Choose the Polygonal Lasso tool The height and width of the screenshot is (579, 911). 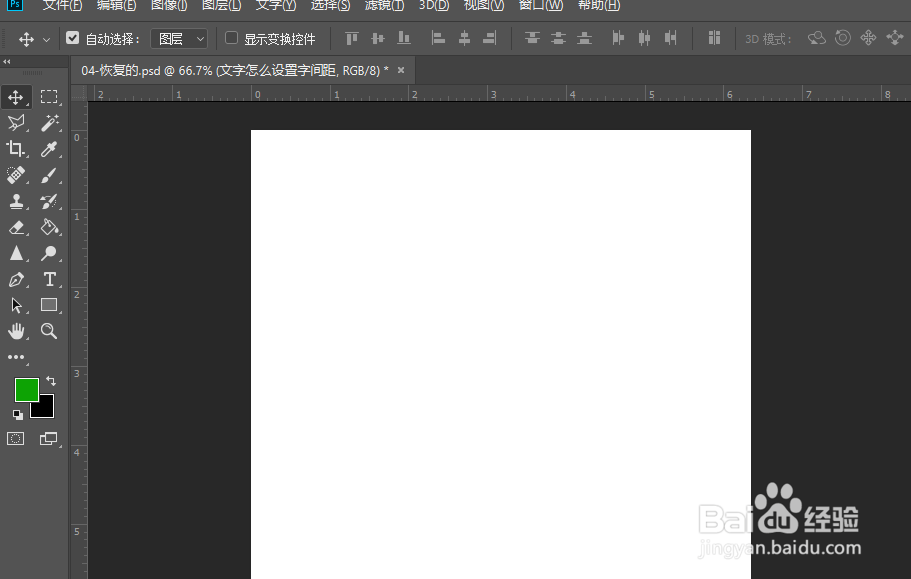16,123
